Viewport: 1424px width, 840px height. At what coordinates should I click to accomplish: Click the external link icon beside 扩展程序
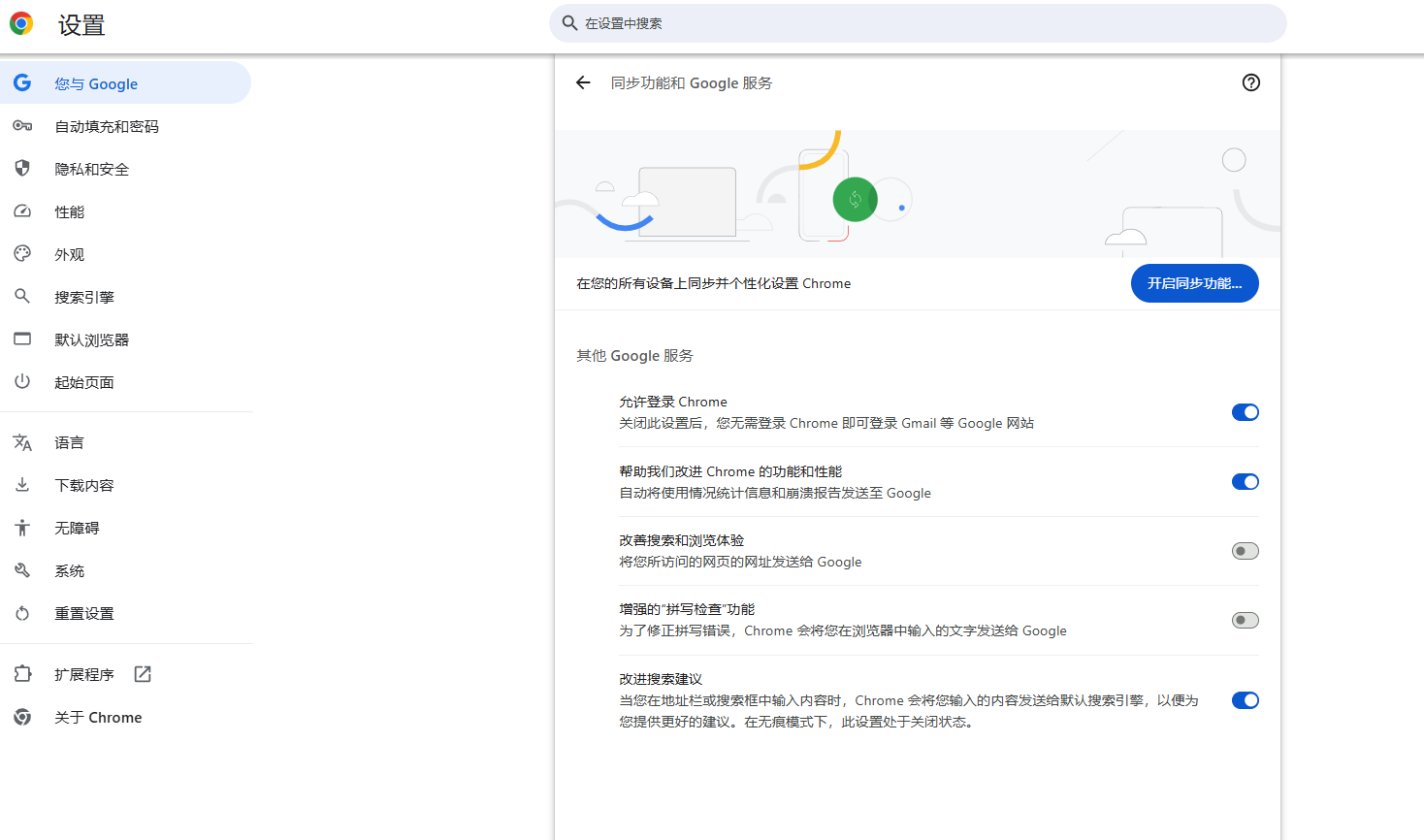[143, 674]
